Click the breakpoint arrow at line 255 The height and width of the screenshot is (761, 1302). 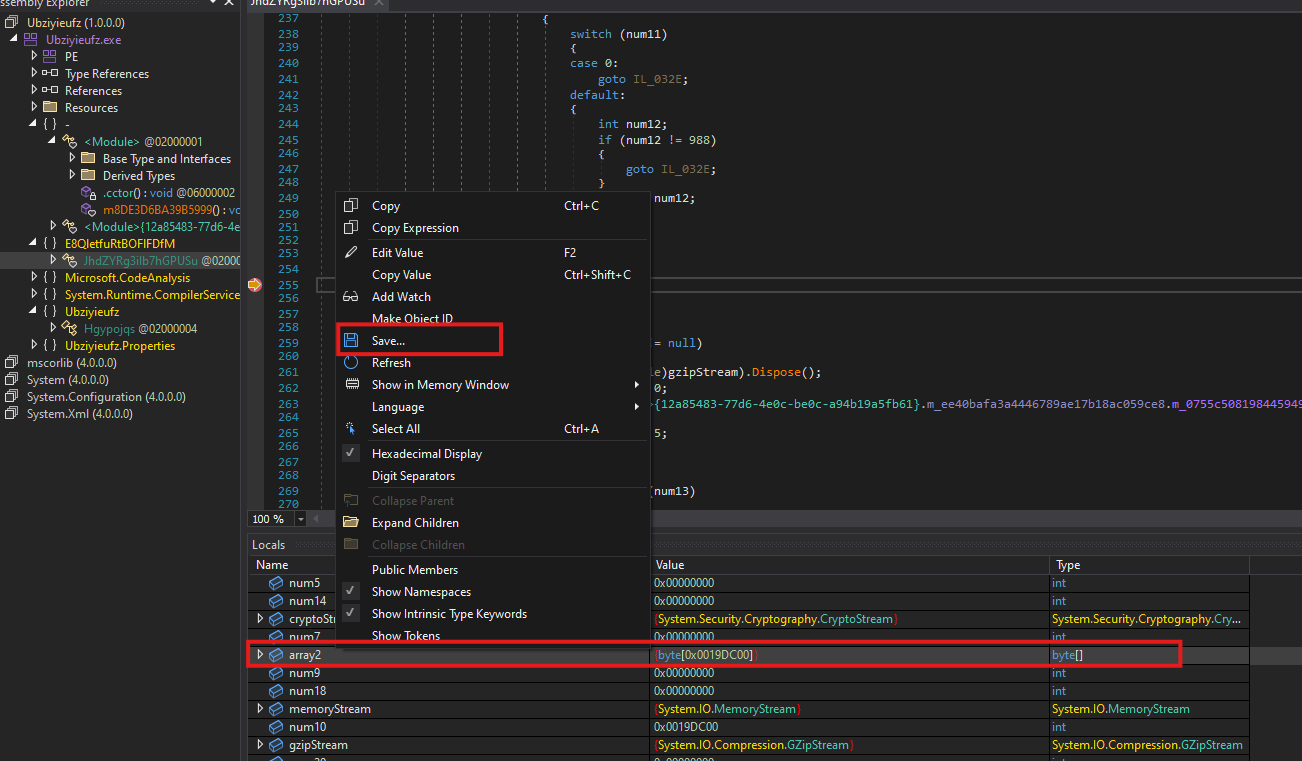pos(254,285)
